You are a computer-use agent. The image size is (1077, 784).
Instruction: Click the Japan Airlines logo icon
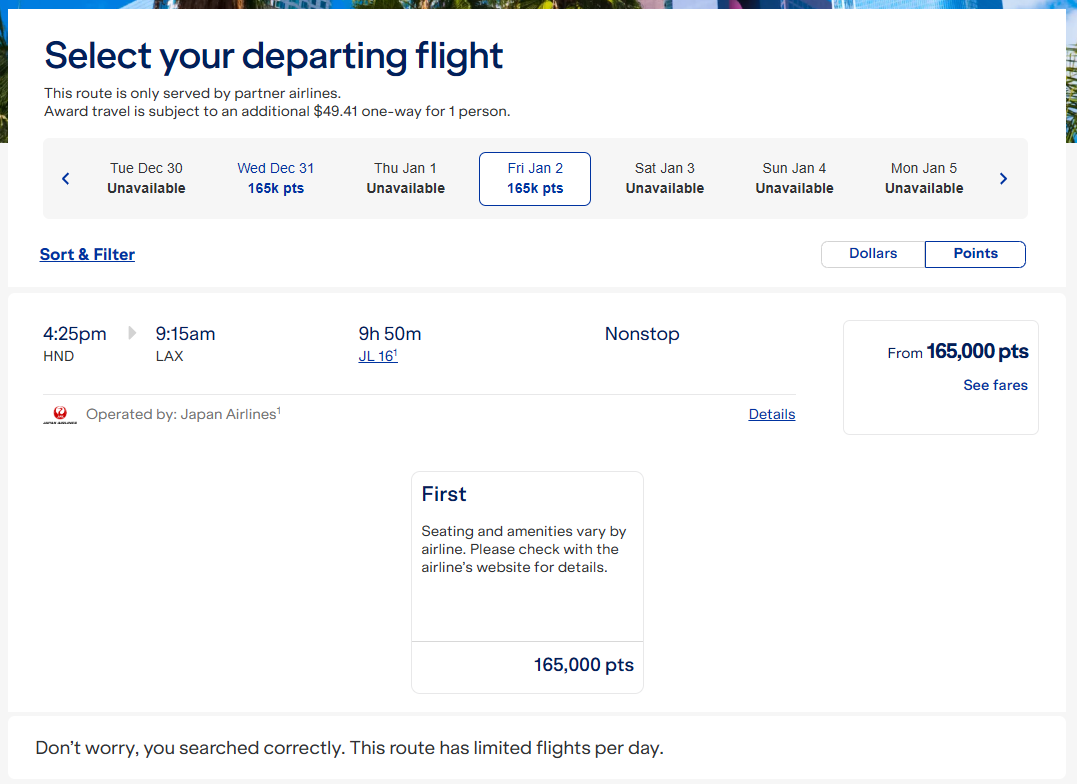[x=60, y=414]
